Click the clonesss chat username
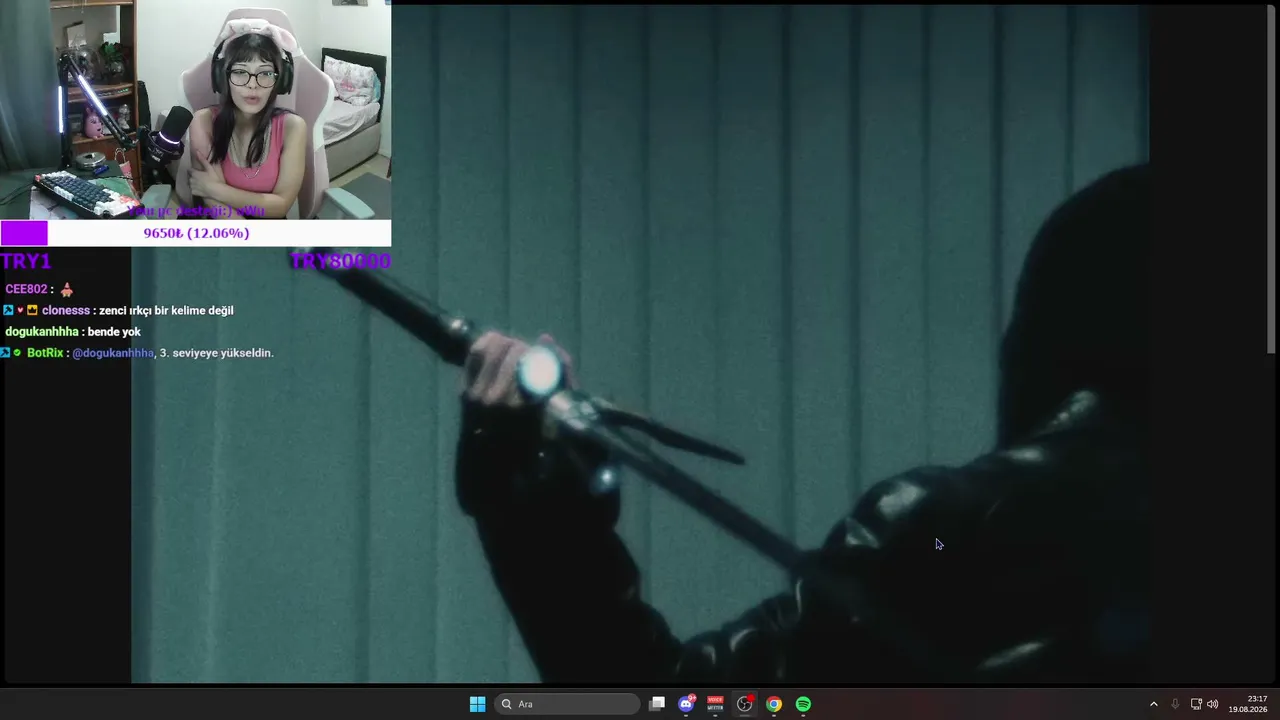 coord(66,310)
